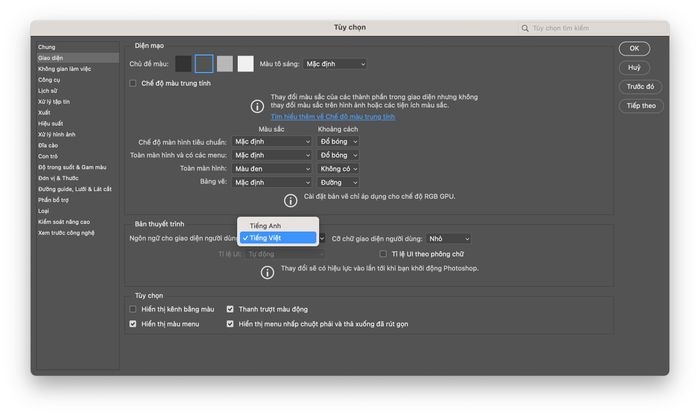700x416 pixels.
Task: Open Đổ bóng dropdown for full screen with menus
Action: pyautogui.click(x=338, y=155)
